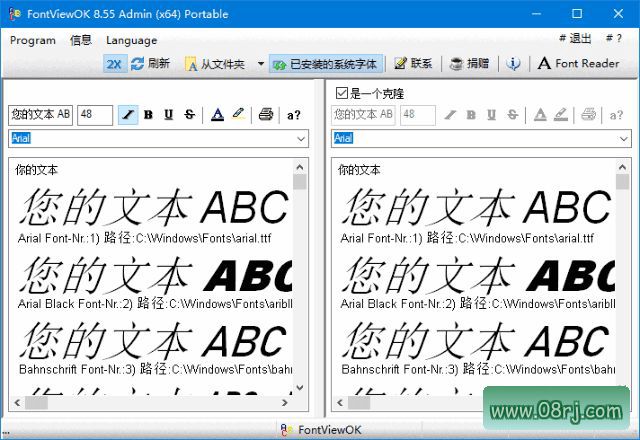
Task: Uncheck the 是一个克隆 clone checkbox
Action: click(x=341, y=93)
